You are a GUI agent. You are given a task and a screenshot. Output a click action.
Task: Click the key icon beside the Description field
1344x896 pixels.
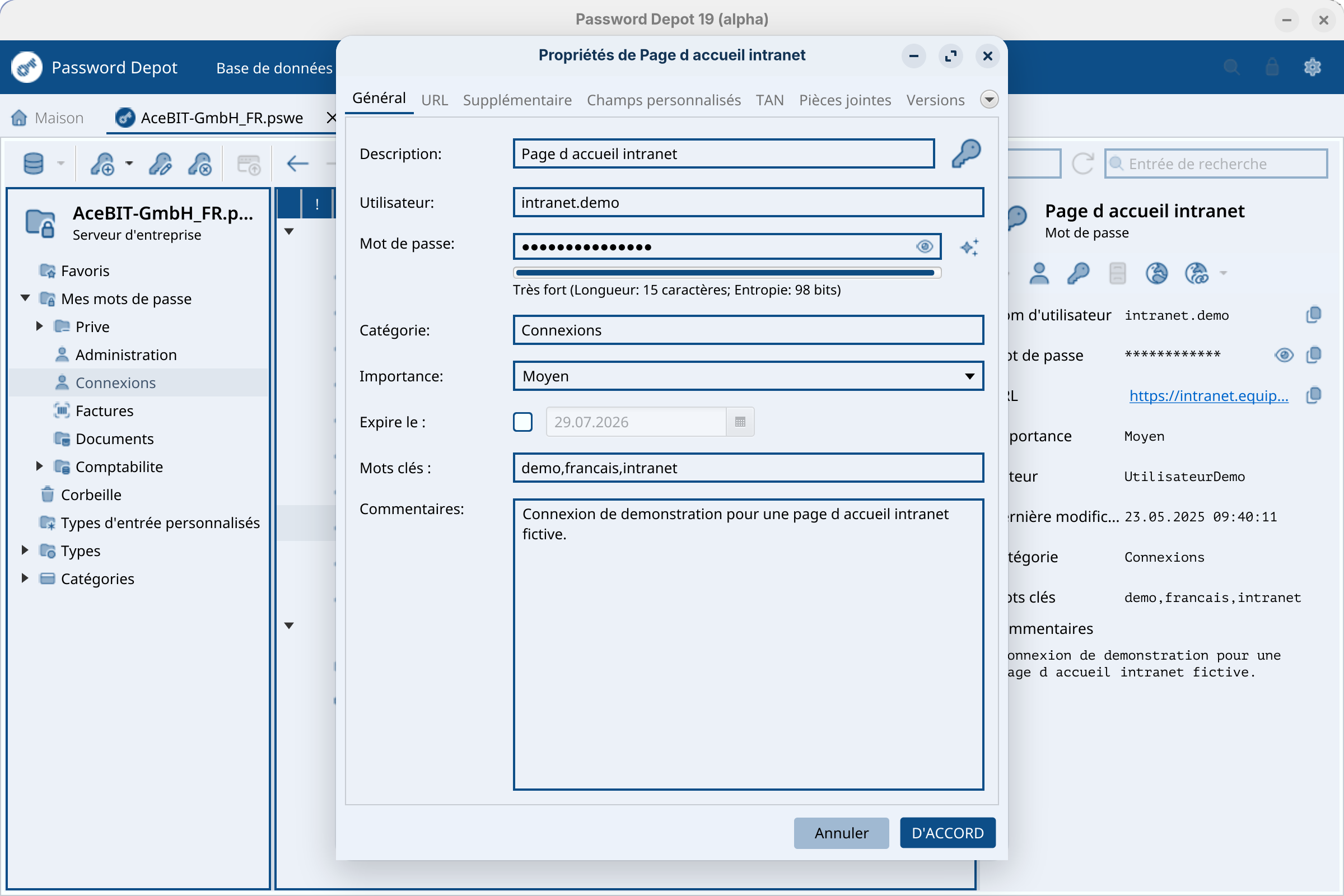click(965, 153)
